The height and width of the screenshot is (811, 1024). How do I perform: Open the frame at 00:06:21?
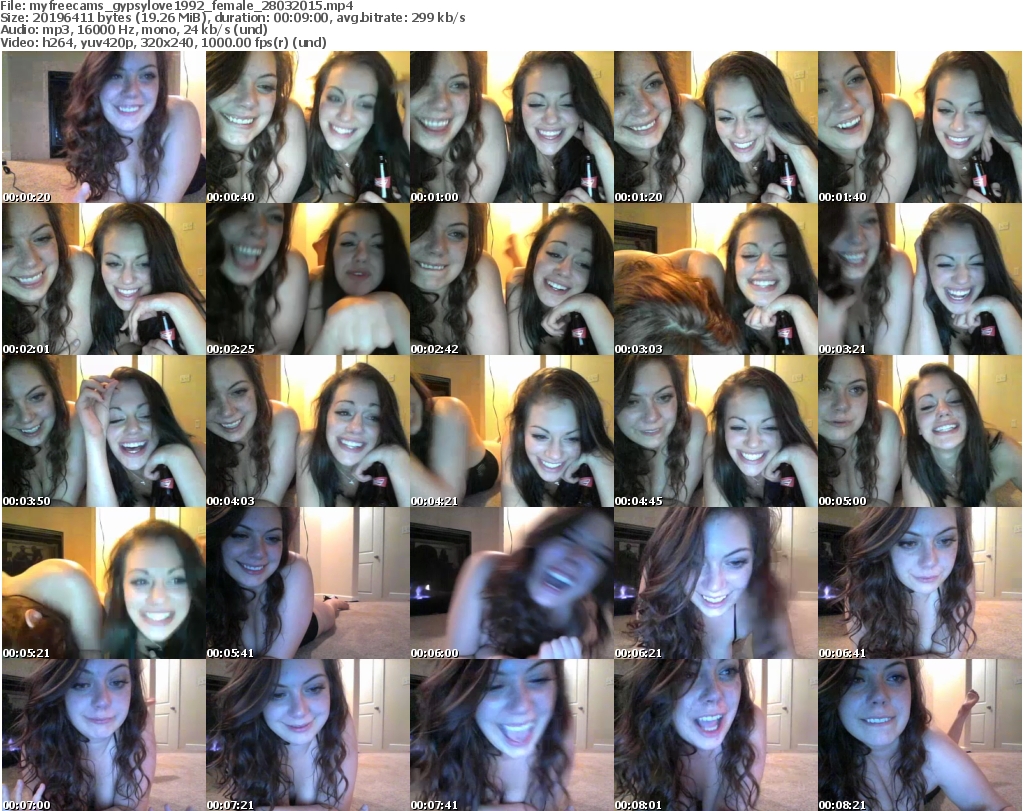716,582
